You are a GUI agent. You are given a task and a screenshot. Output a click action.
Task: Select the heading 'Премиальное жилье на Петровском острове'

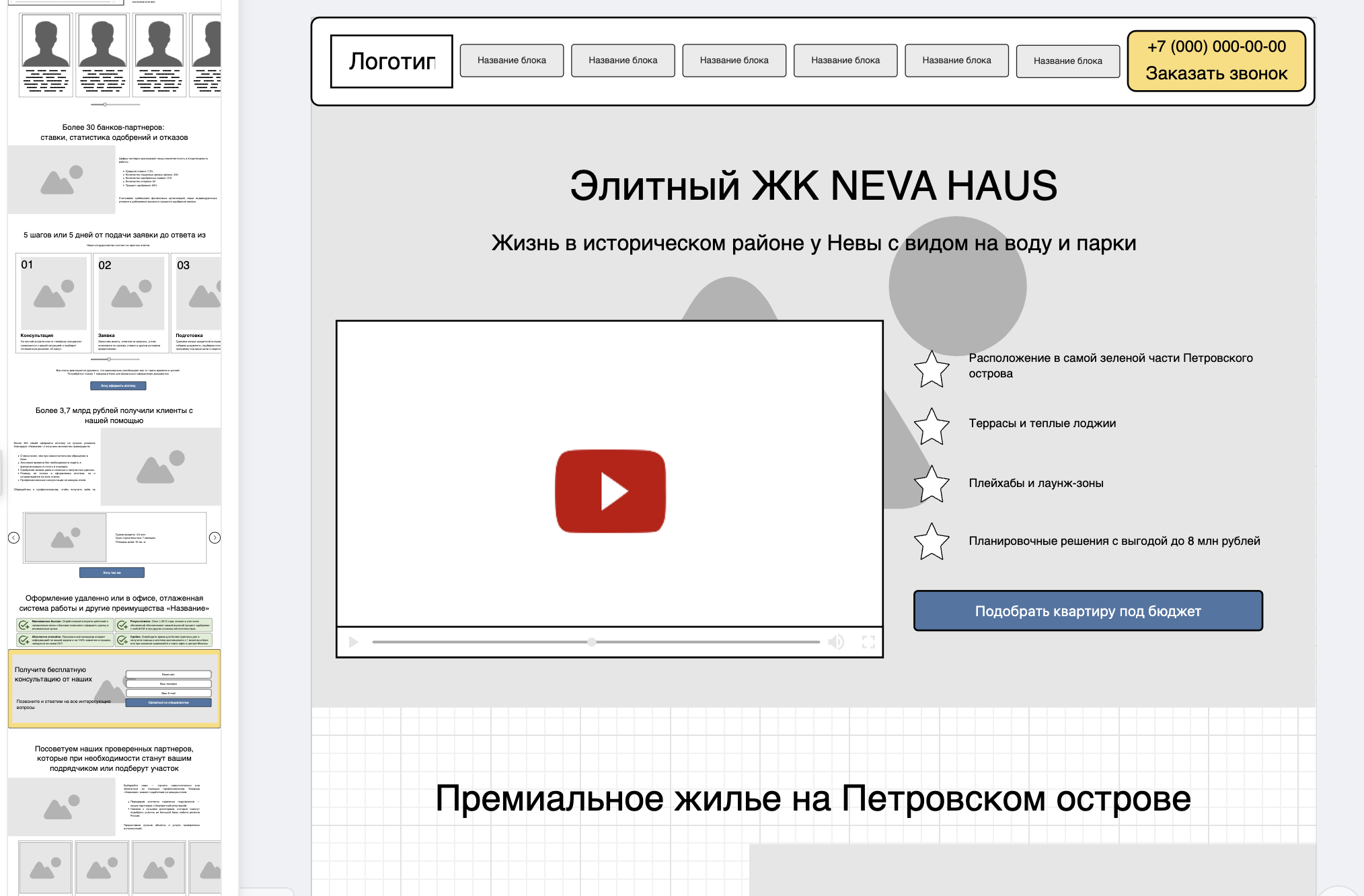[813, 798]
